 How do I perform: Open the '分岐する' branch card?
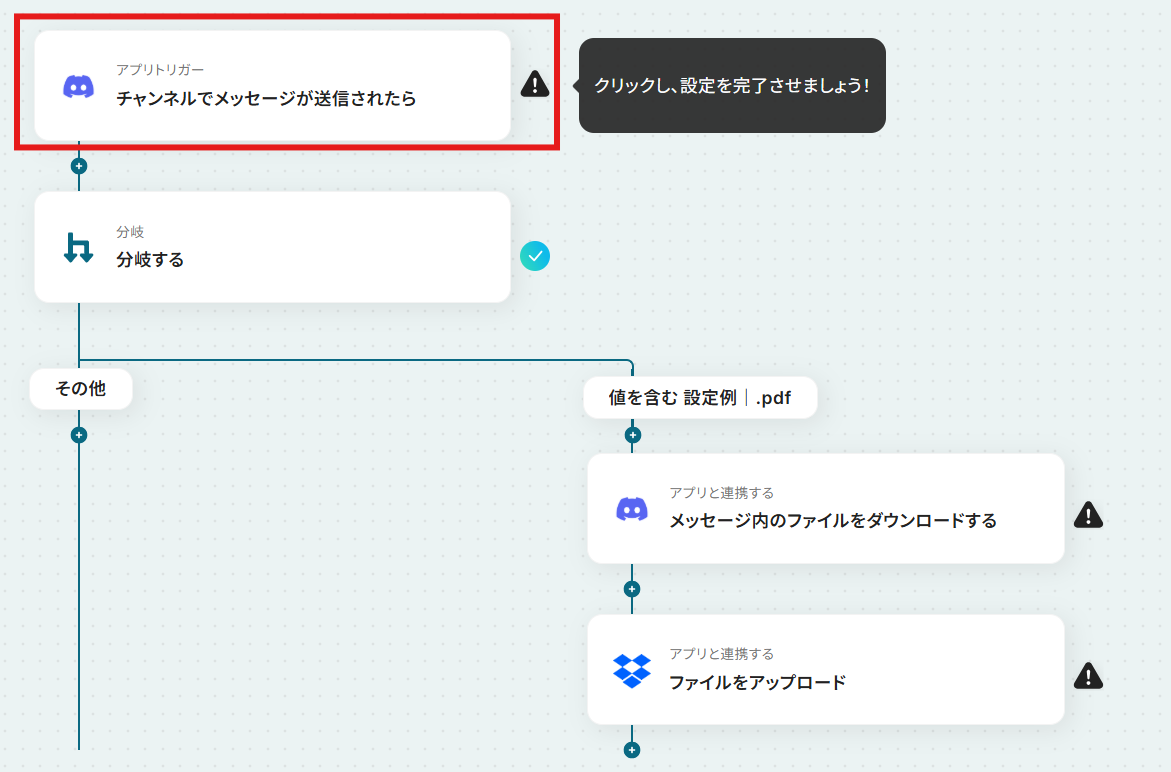pyautogui.click(x=273, y=247)
